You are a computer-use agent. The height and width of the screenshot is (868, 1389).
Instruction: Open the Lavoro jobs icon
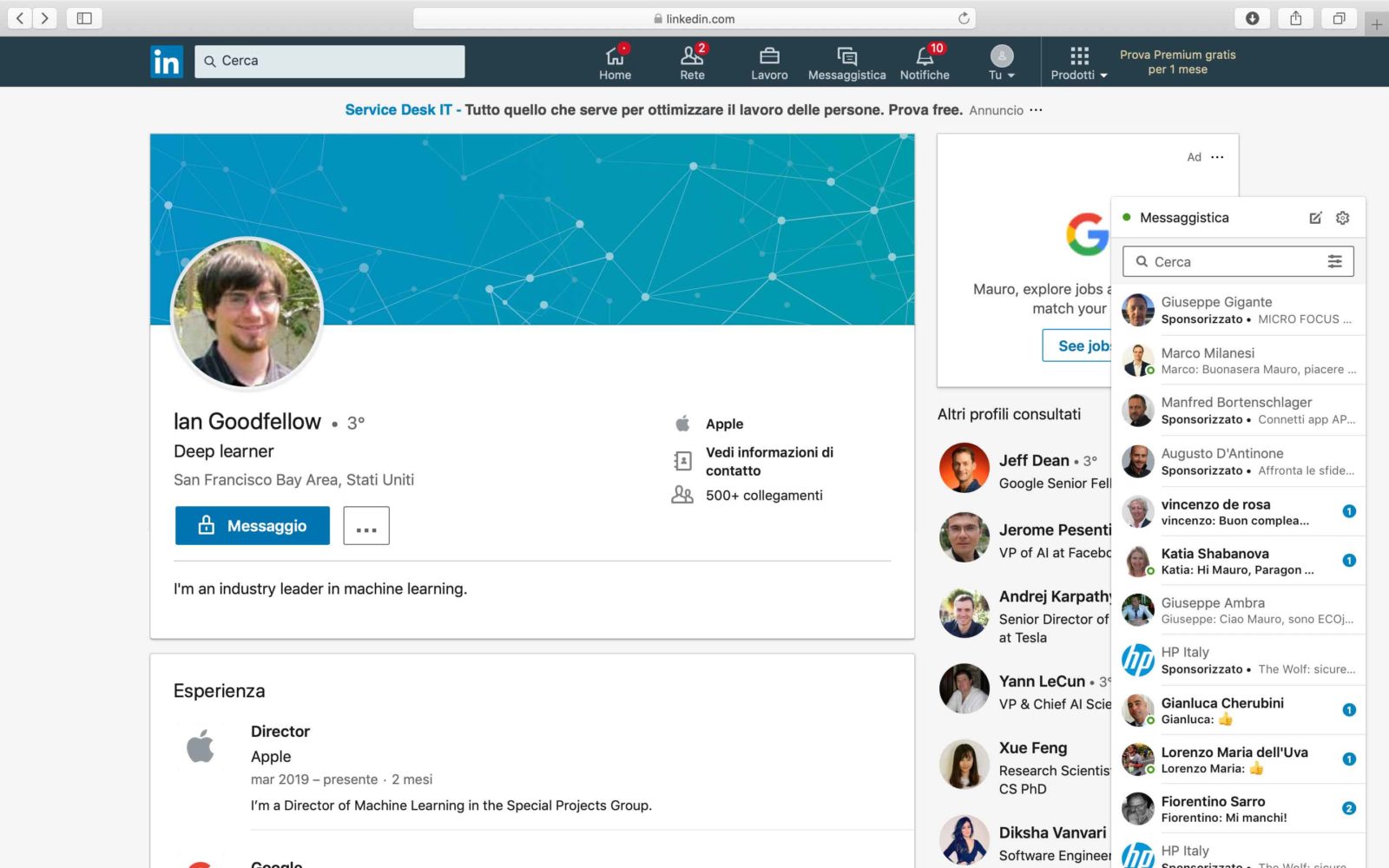[x=769, y=62]
